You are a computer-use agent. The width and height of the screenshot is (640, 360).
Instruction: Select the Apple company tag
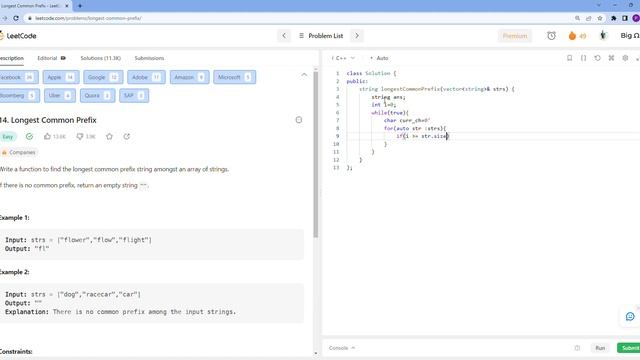60,77
